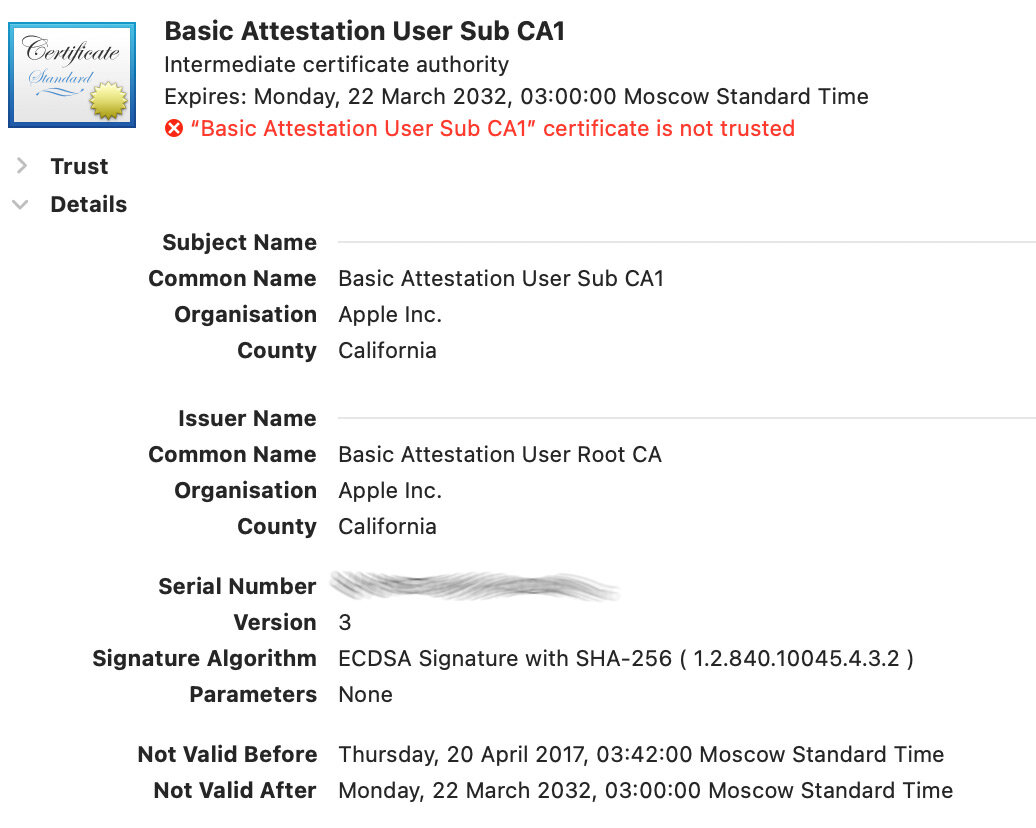Image resolution: width=1036 pixels, height=828 pixels.
Task: Click the Not Valid Before date value
Action: click(x=641, y=755)
